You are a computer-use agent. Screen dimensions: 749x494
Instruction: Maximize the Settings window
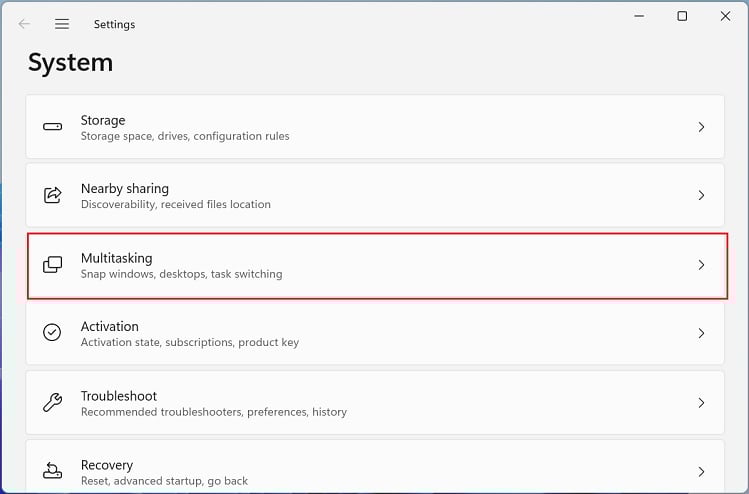[x=682, y=17]
